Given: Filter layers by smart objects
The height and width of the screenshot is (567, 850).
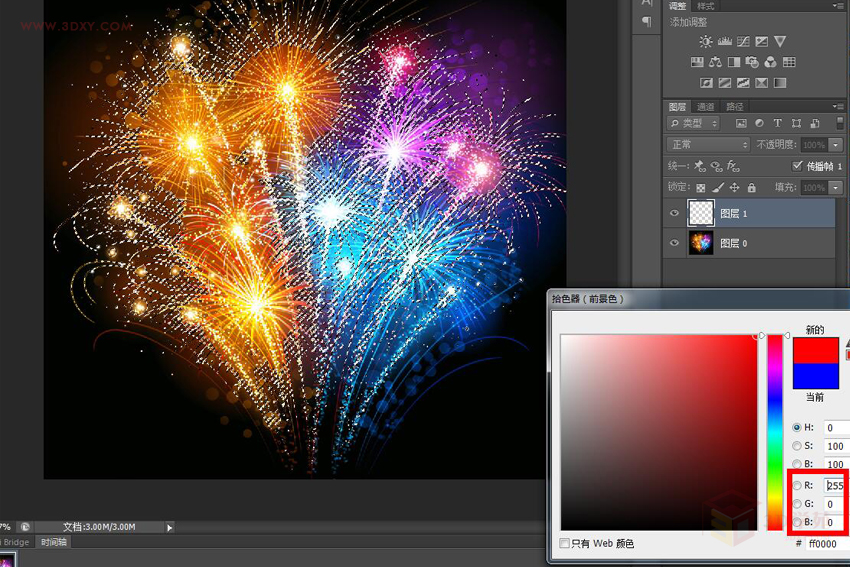Looking at the screenshot, I should [814, 124].
